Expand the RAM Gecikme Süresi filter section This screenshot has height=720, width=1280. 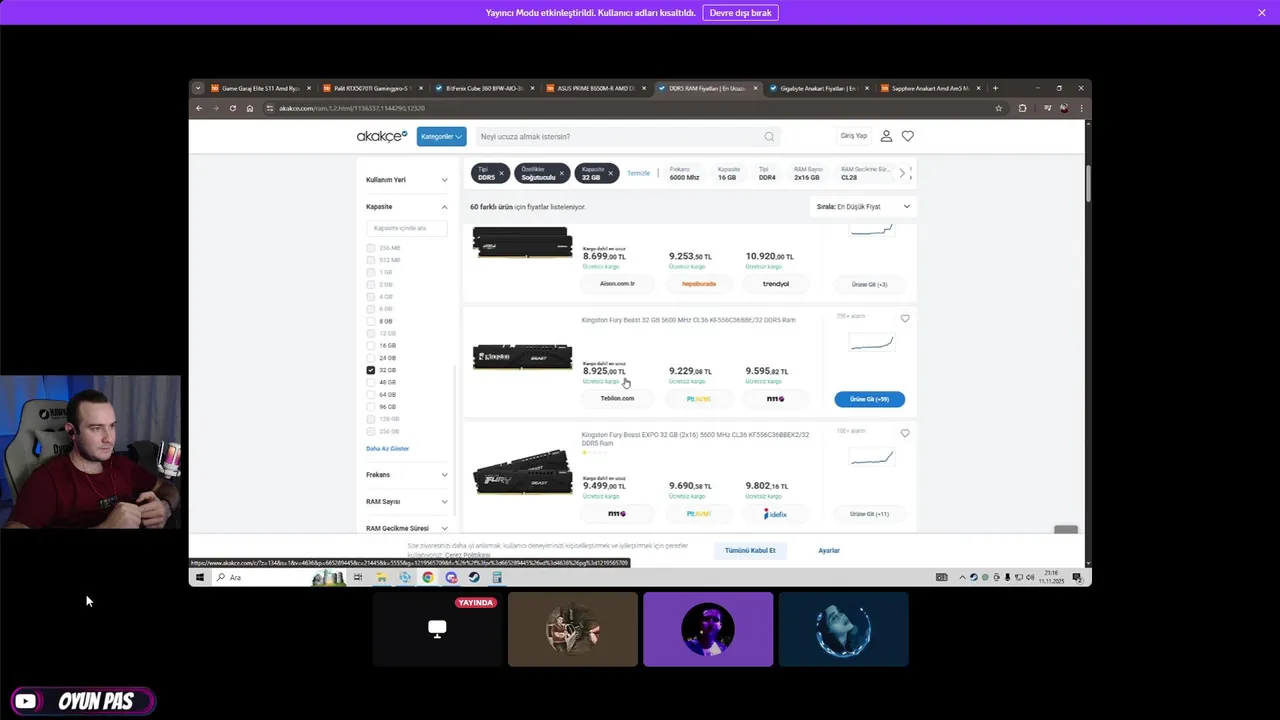(407, 528)
